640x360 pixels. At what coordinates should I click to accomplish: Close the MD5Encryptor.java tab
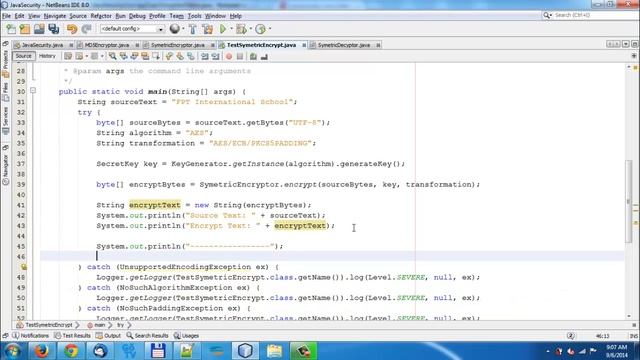click(137, 45)
